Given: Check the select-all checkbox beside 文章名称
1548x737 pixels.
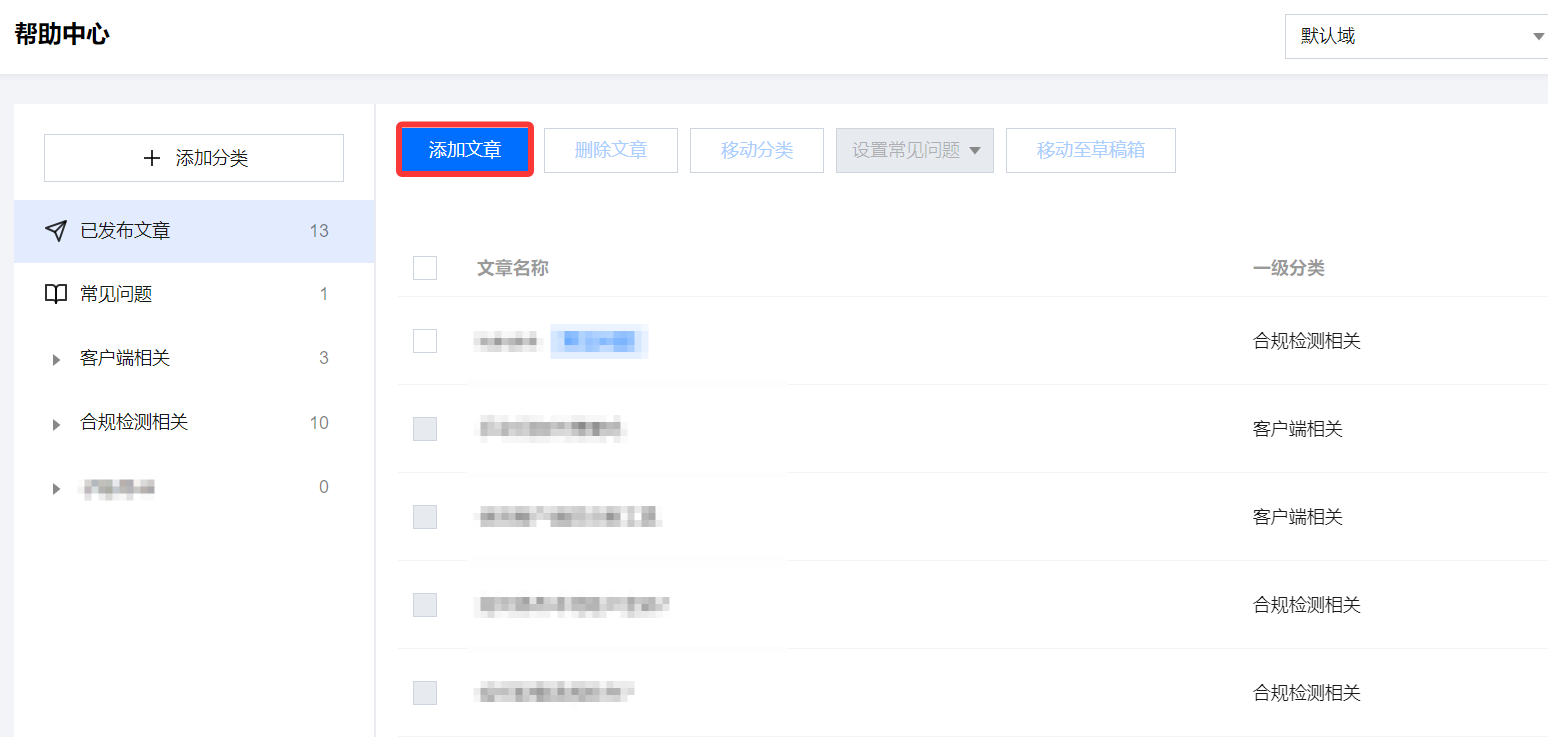Looking at the screenshot, I should click(x=425, y=268).
